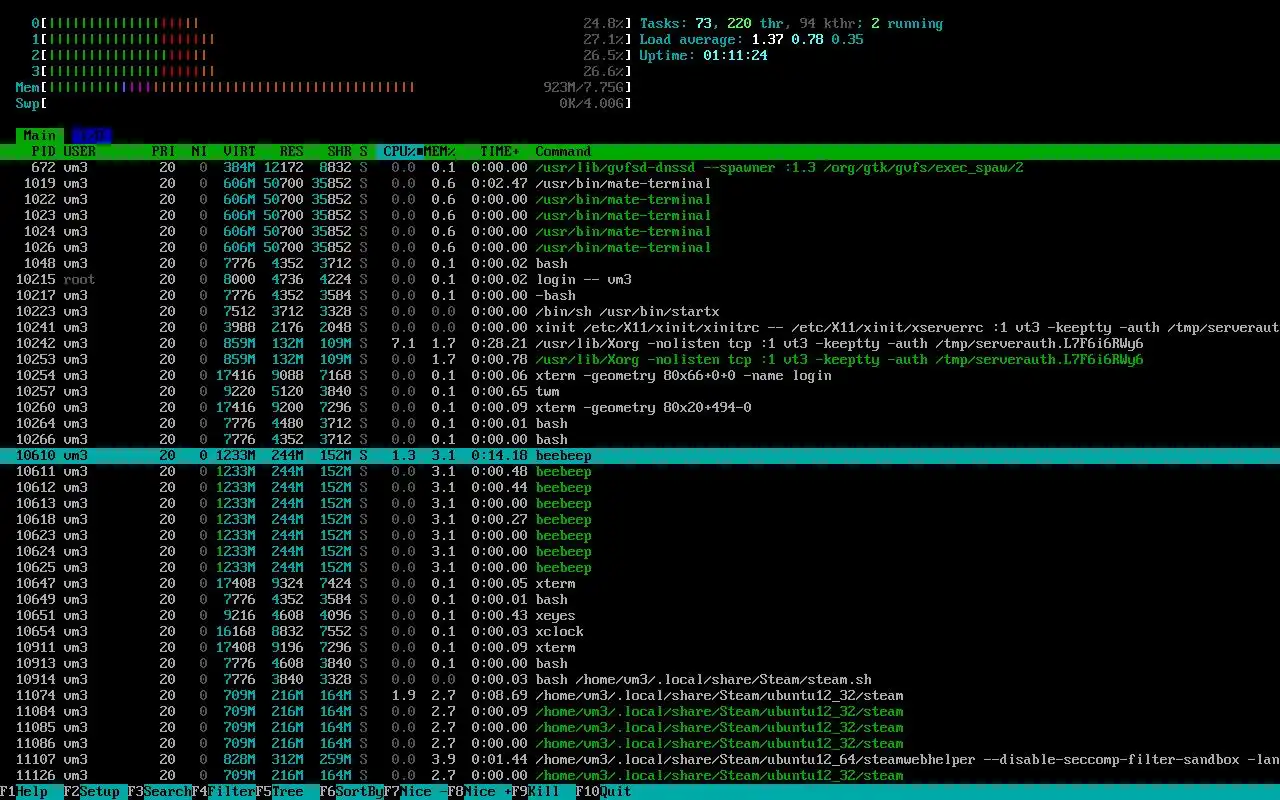Sort by the MEM% column header
This screenshot has height=800, width=1280.
point(440,151)
